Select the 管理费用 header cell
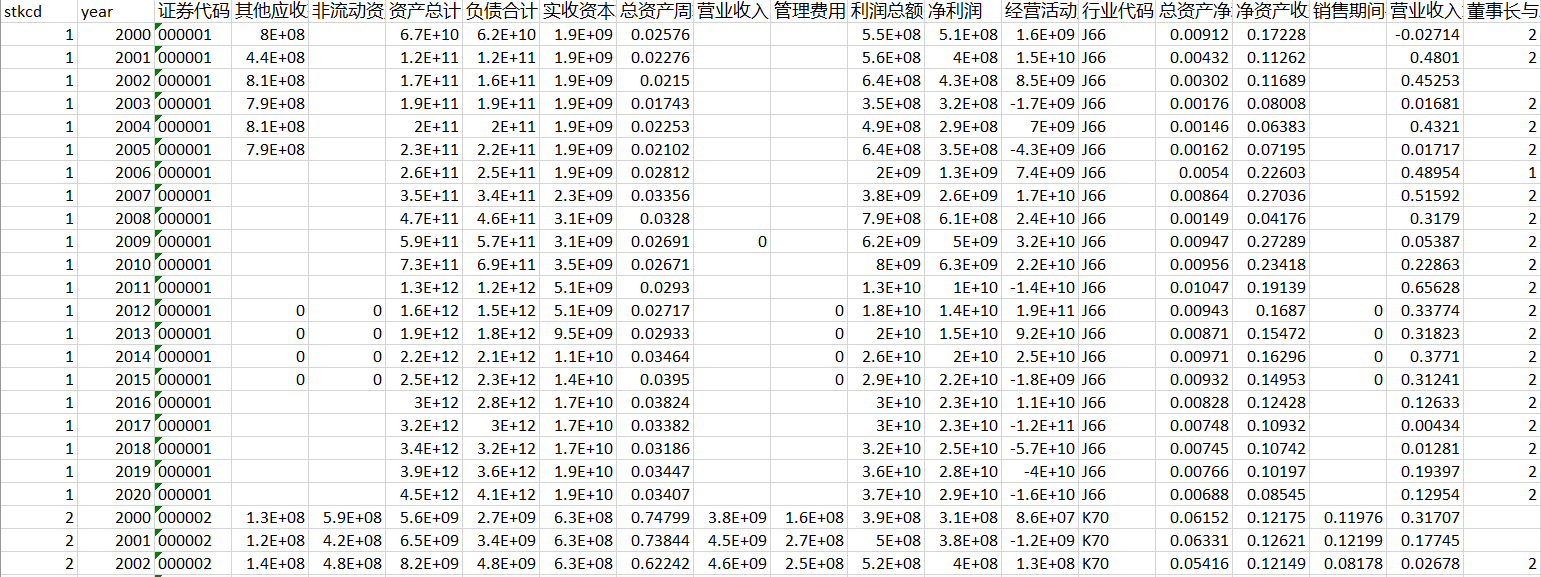 pyautogui.click(x=809, y=12)
